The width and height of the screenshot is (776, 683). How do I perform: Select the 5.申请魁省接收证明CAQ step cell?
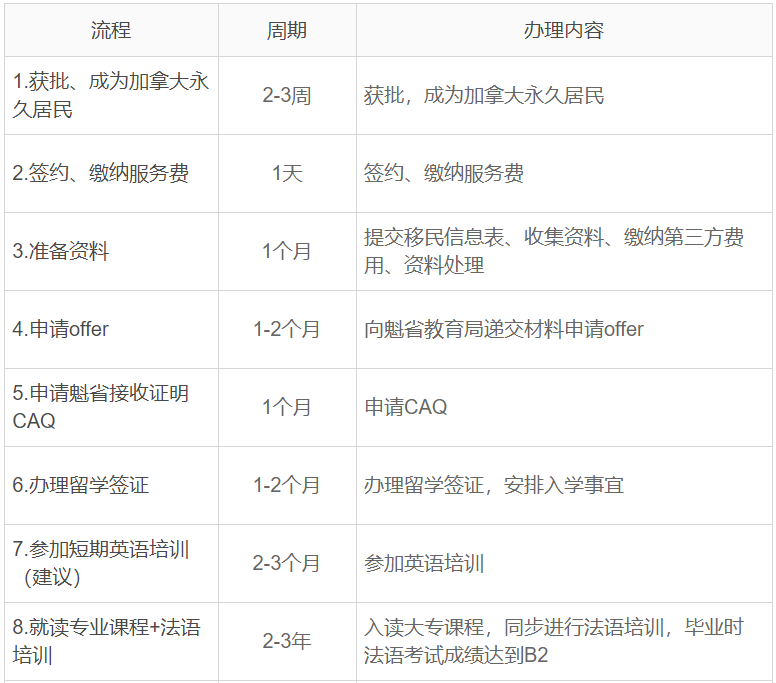[101, 407]
